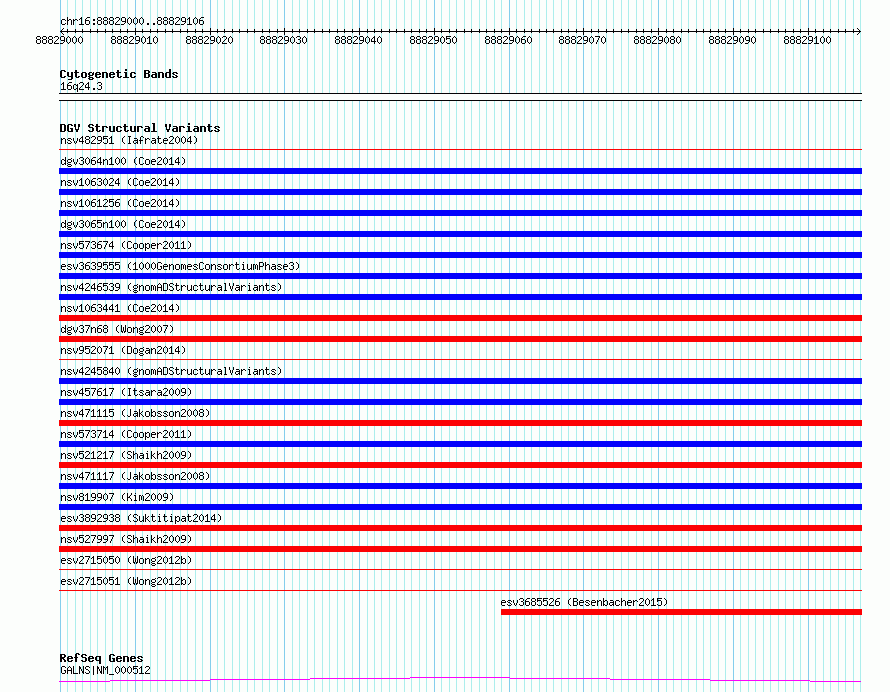Screen dimensions: 890x692
Task: Open variant nsv1061256 (Coe2014)
Action: pos(120,203)
